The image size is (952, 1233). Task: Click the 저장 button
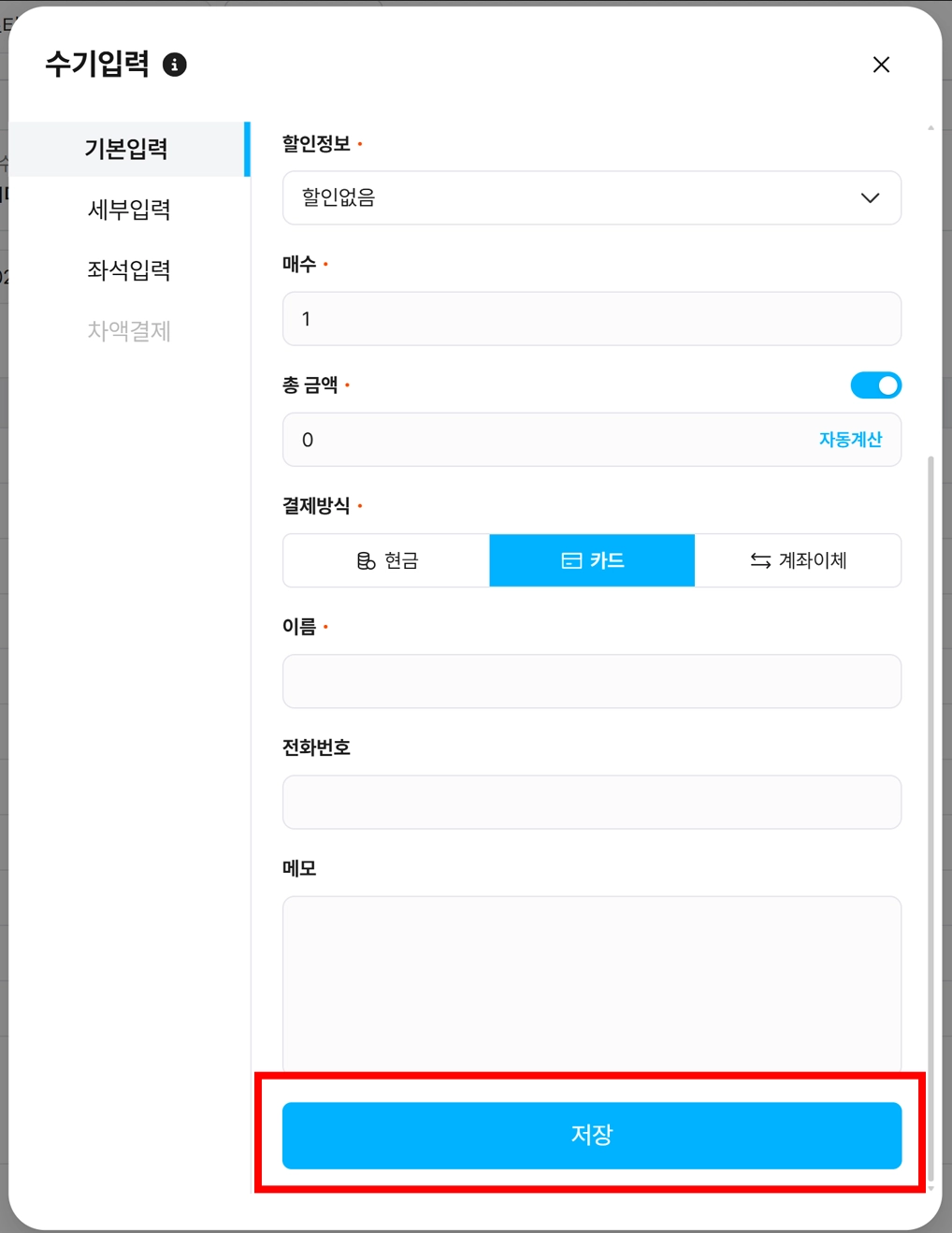[592, 1135]
